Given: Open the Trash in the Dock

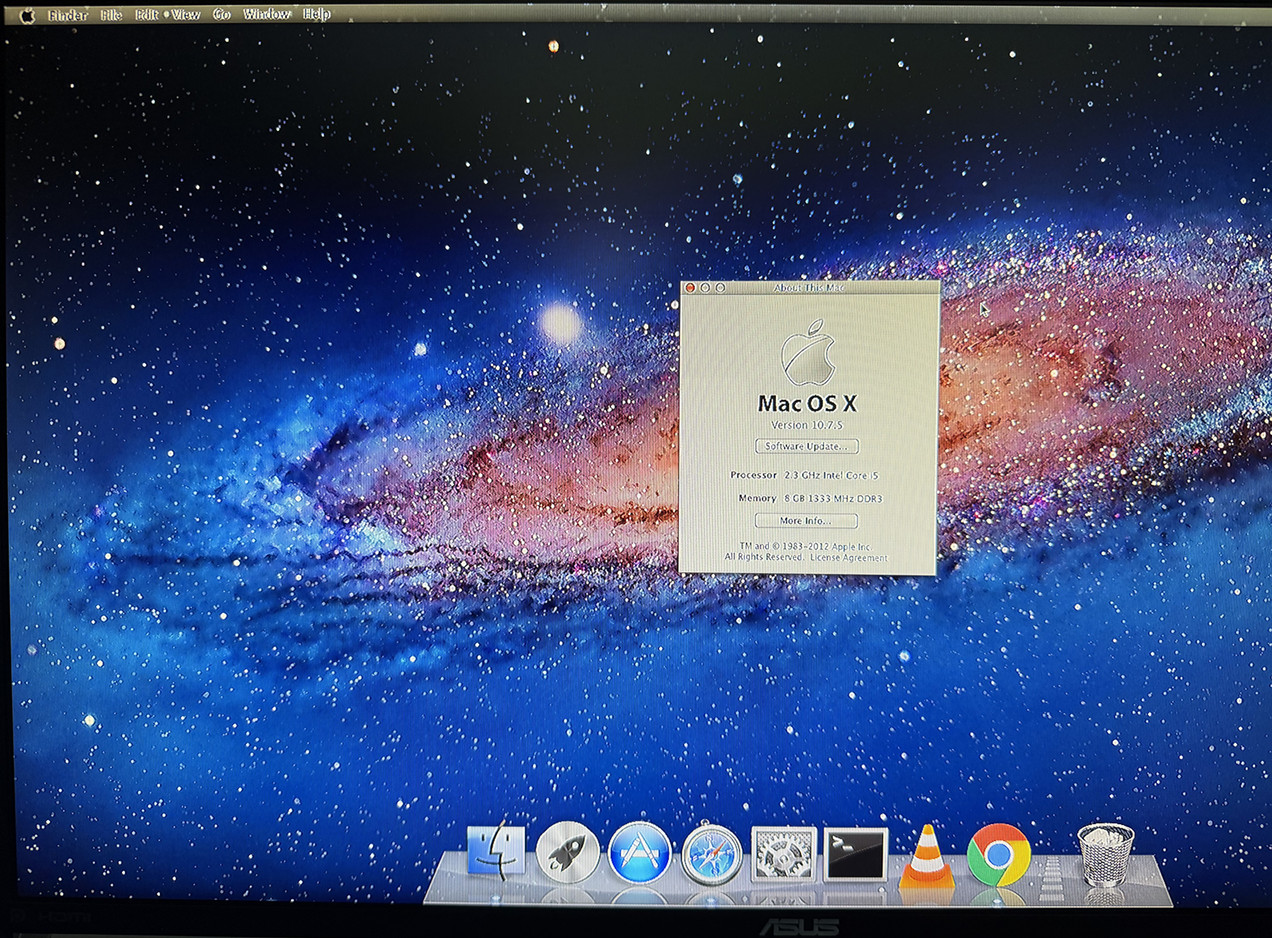Looking at the screenshot, I should click(1106, 855).
